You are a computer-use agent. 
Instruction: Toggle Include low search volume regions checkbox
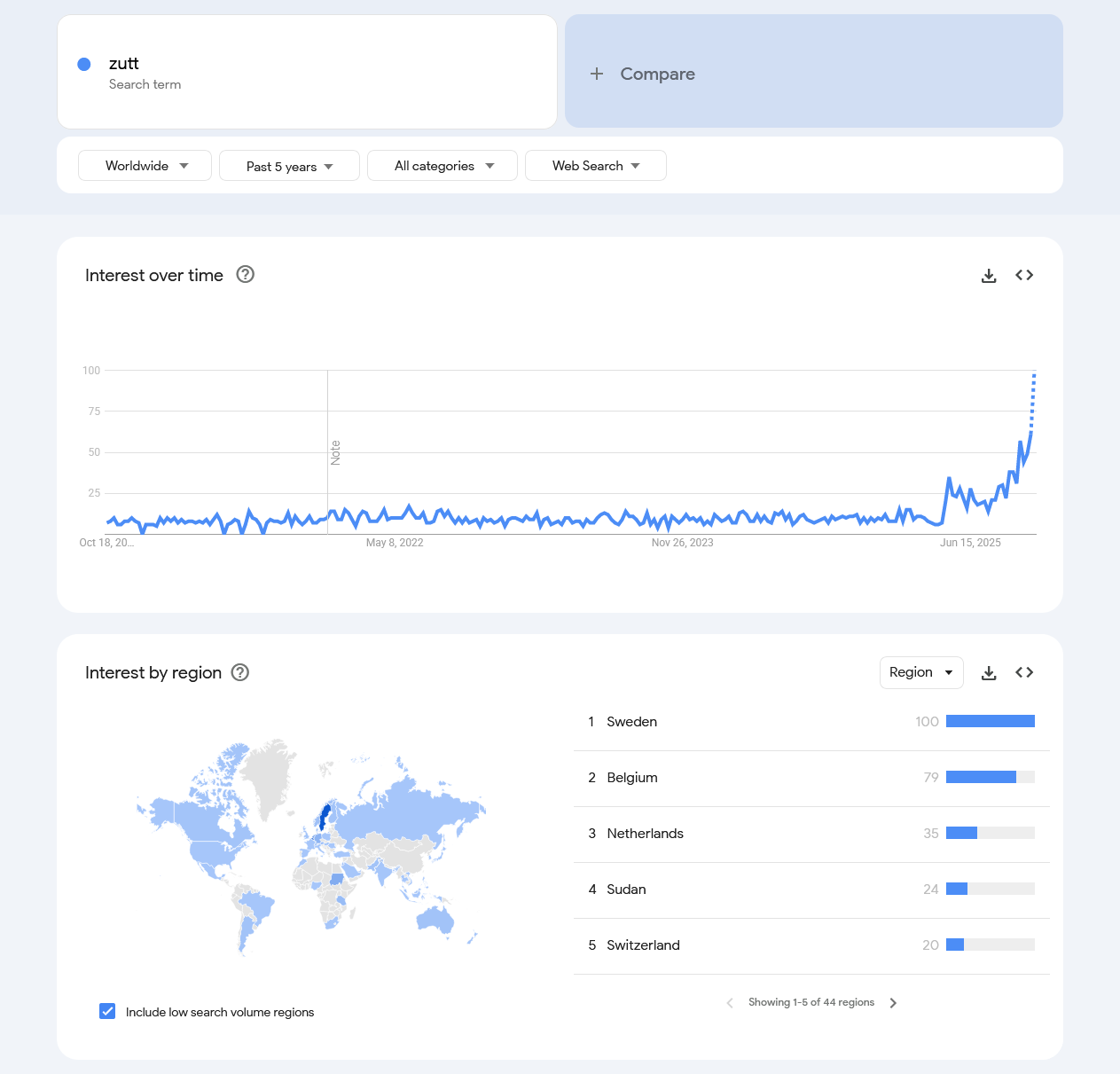107,1011
